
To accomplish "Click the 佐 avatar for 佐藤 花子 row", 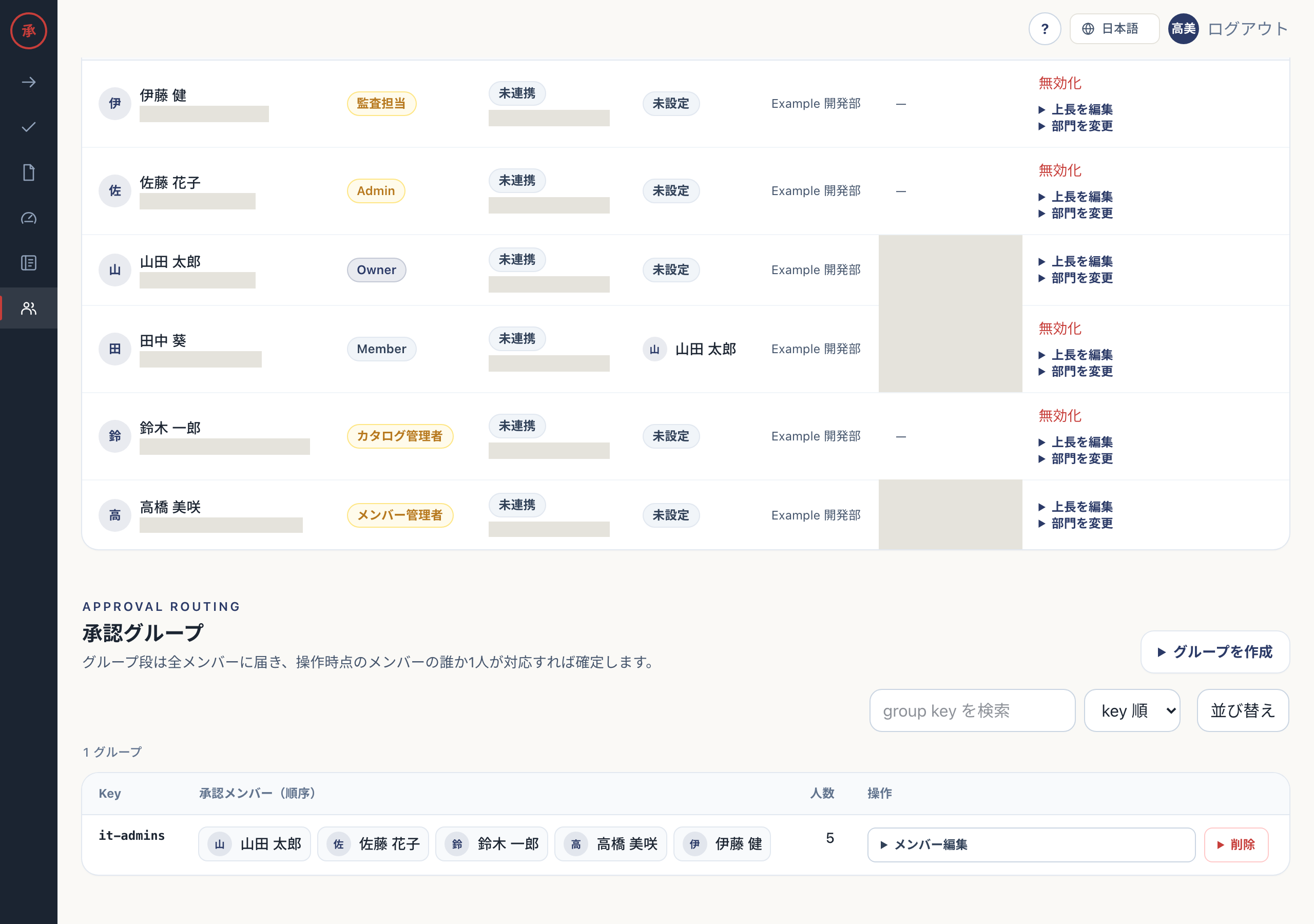I will pos(115,190).
